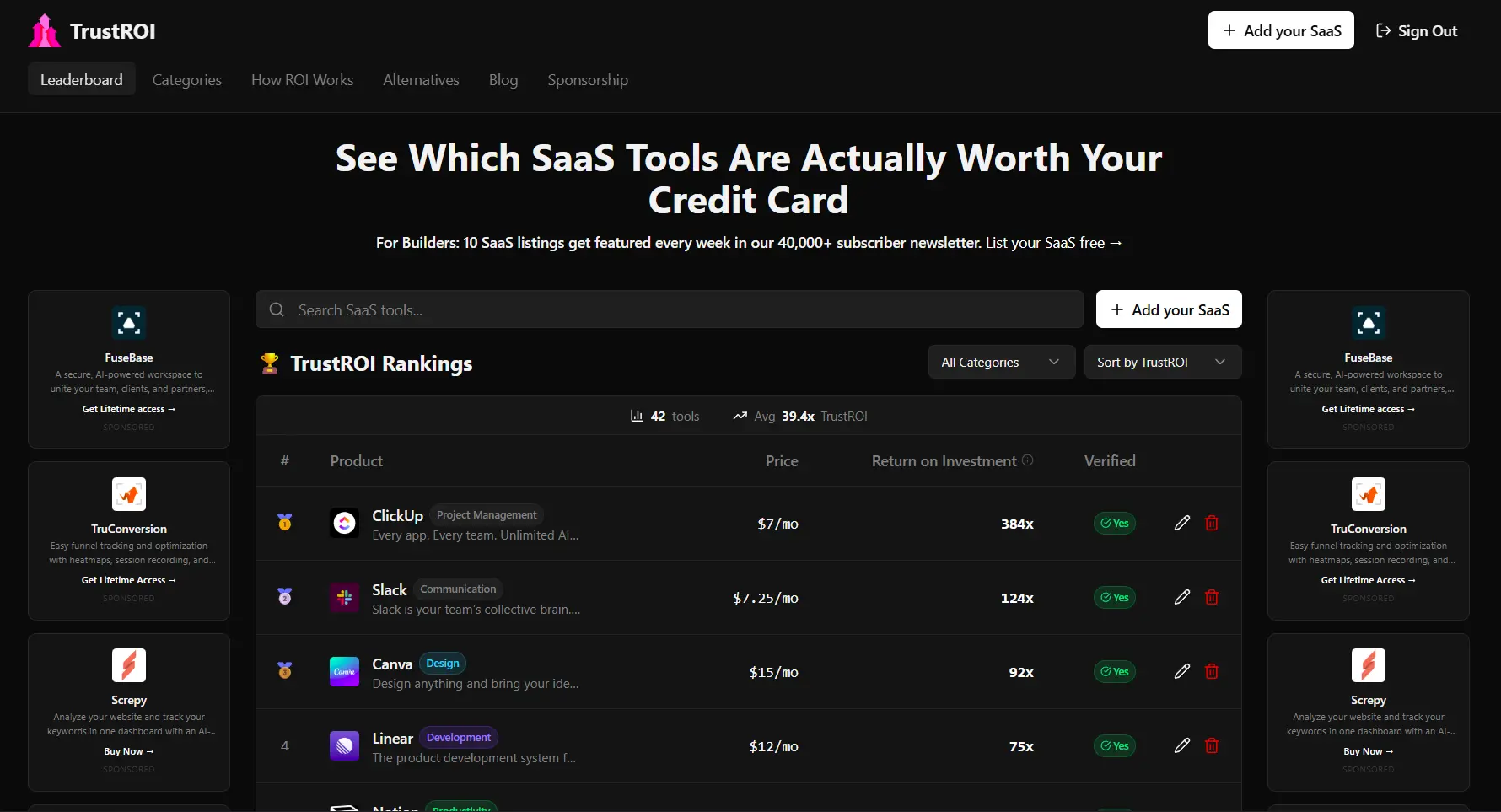This screenshot has width=1501, height=812.
Task: Click the Yes verified badge for ClickUp
Action: pyautogui.click(x=1115, y=523)
